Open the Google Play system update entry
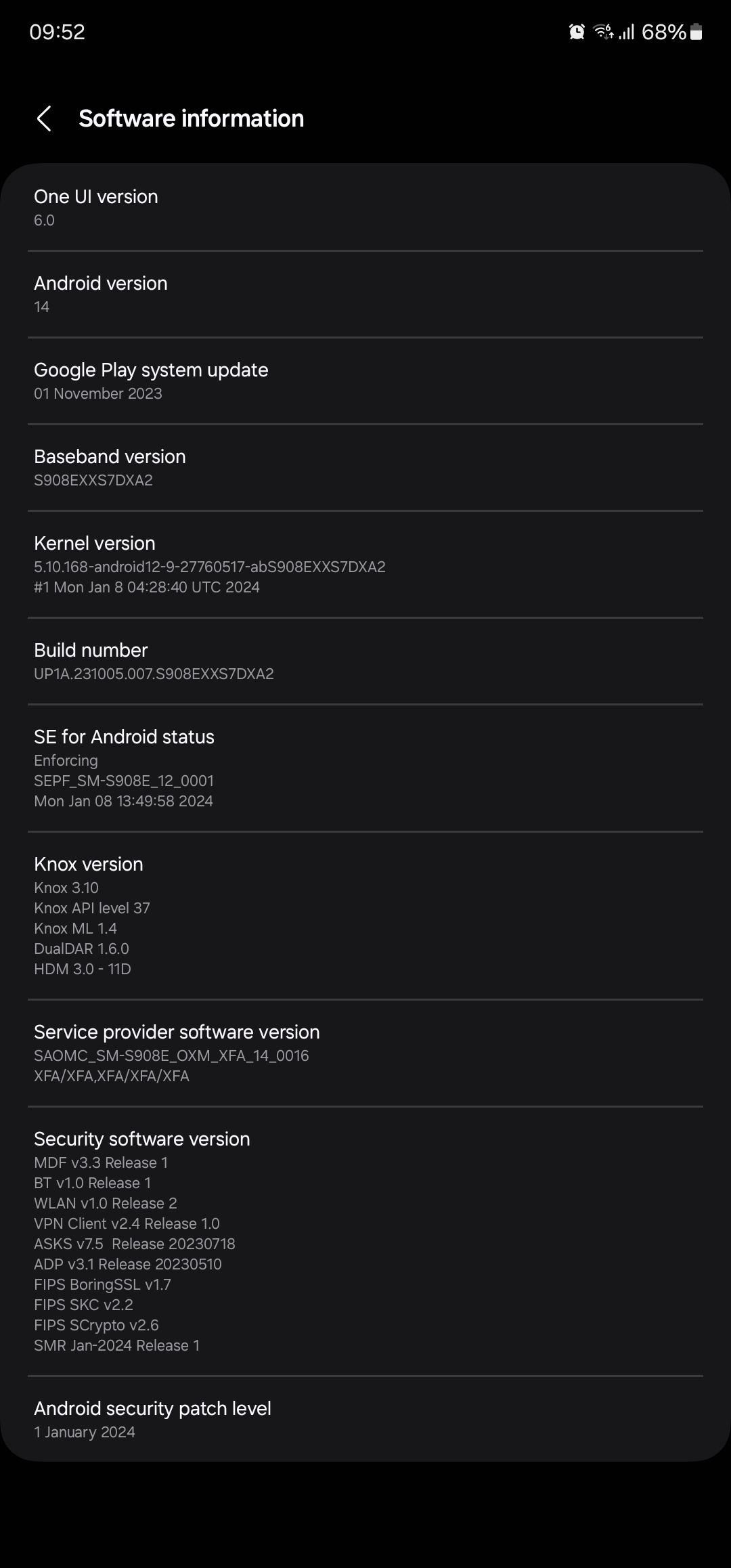The image size is (731, 1568). click(365, 380)
